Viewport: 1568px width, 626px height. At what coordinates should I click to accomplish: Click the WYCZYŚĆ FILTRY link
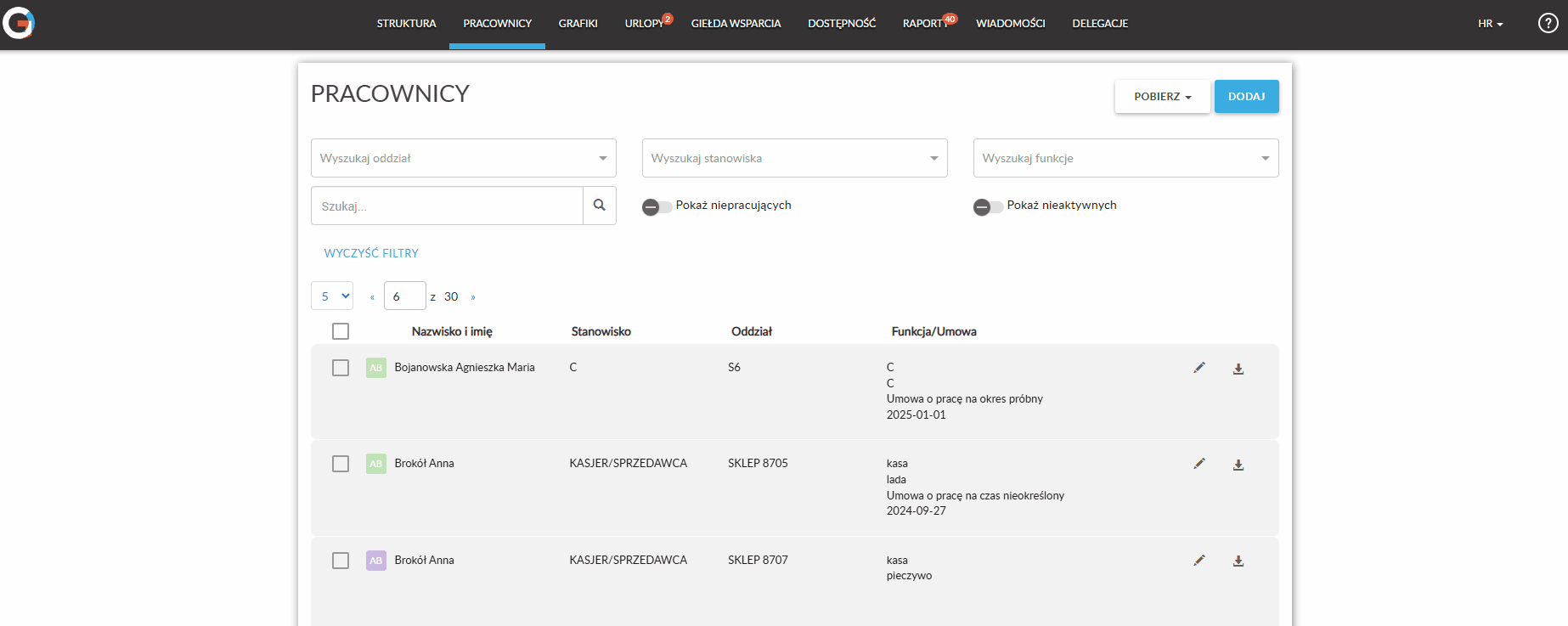pos(371,253)
